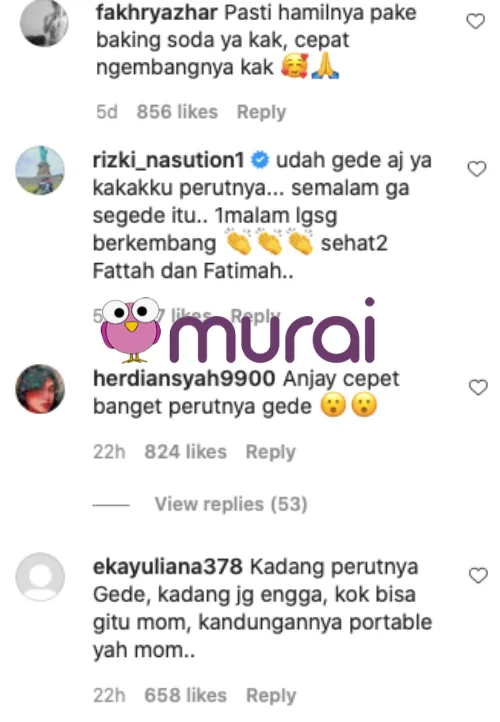View the 824 likes on herdiansyah9900's comment
This screenshot has width=500, height=722.
pos(186,452)
